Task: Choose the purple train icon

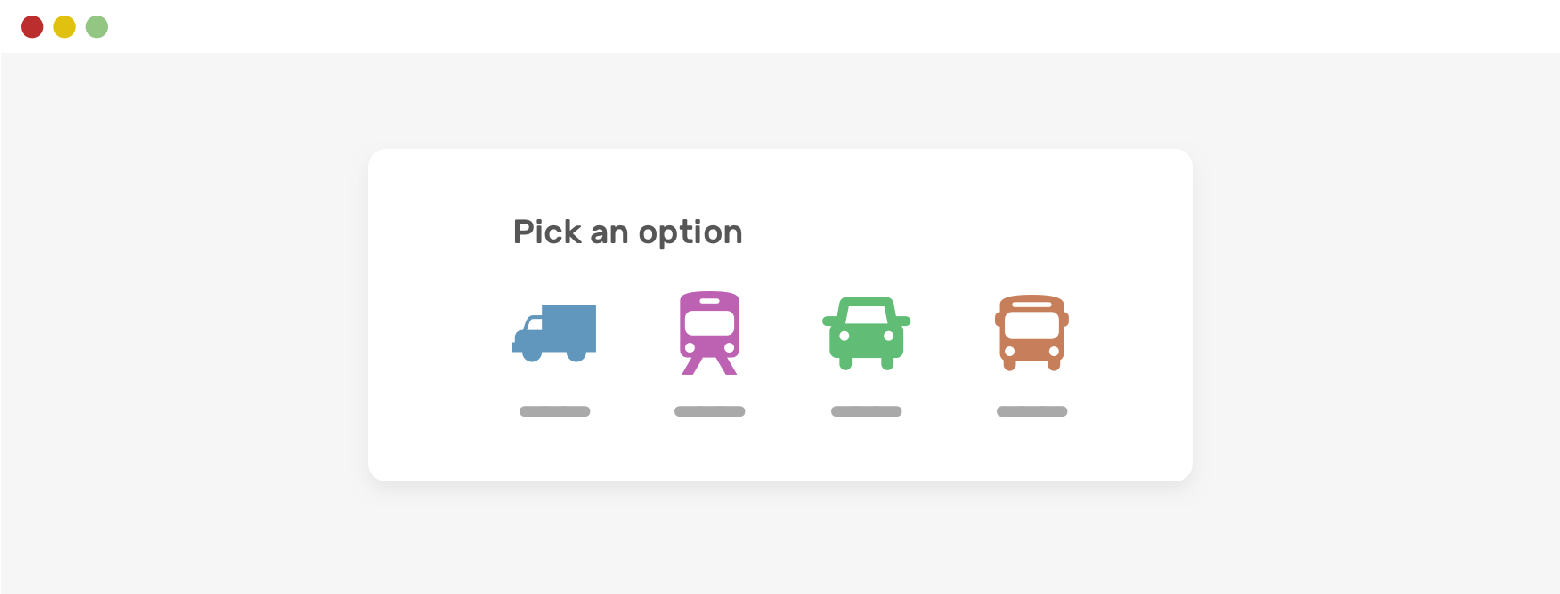Action: coord(709,333)
